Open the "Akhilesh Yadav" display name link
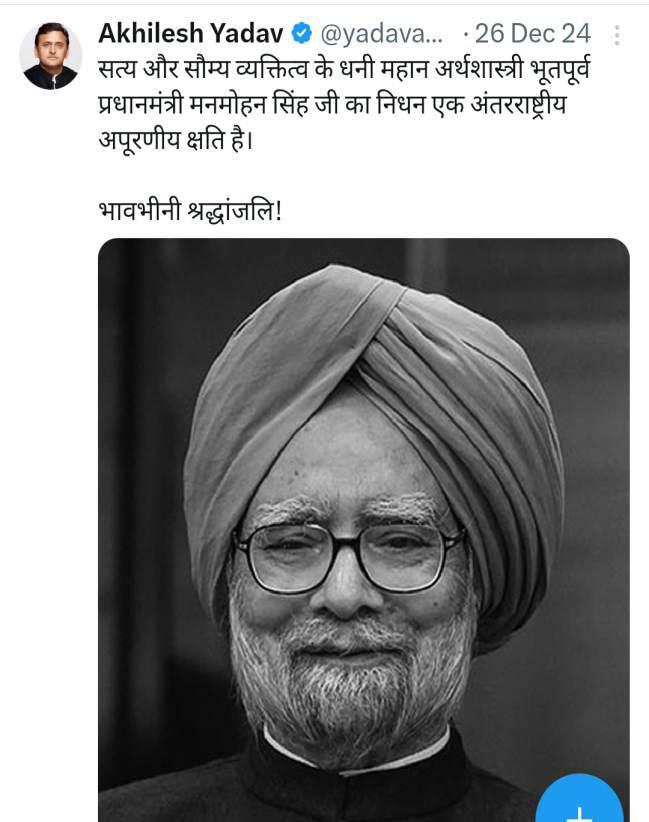 click(x=191, y=34)
